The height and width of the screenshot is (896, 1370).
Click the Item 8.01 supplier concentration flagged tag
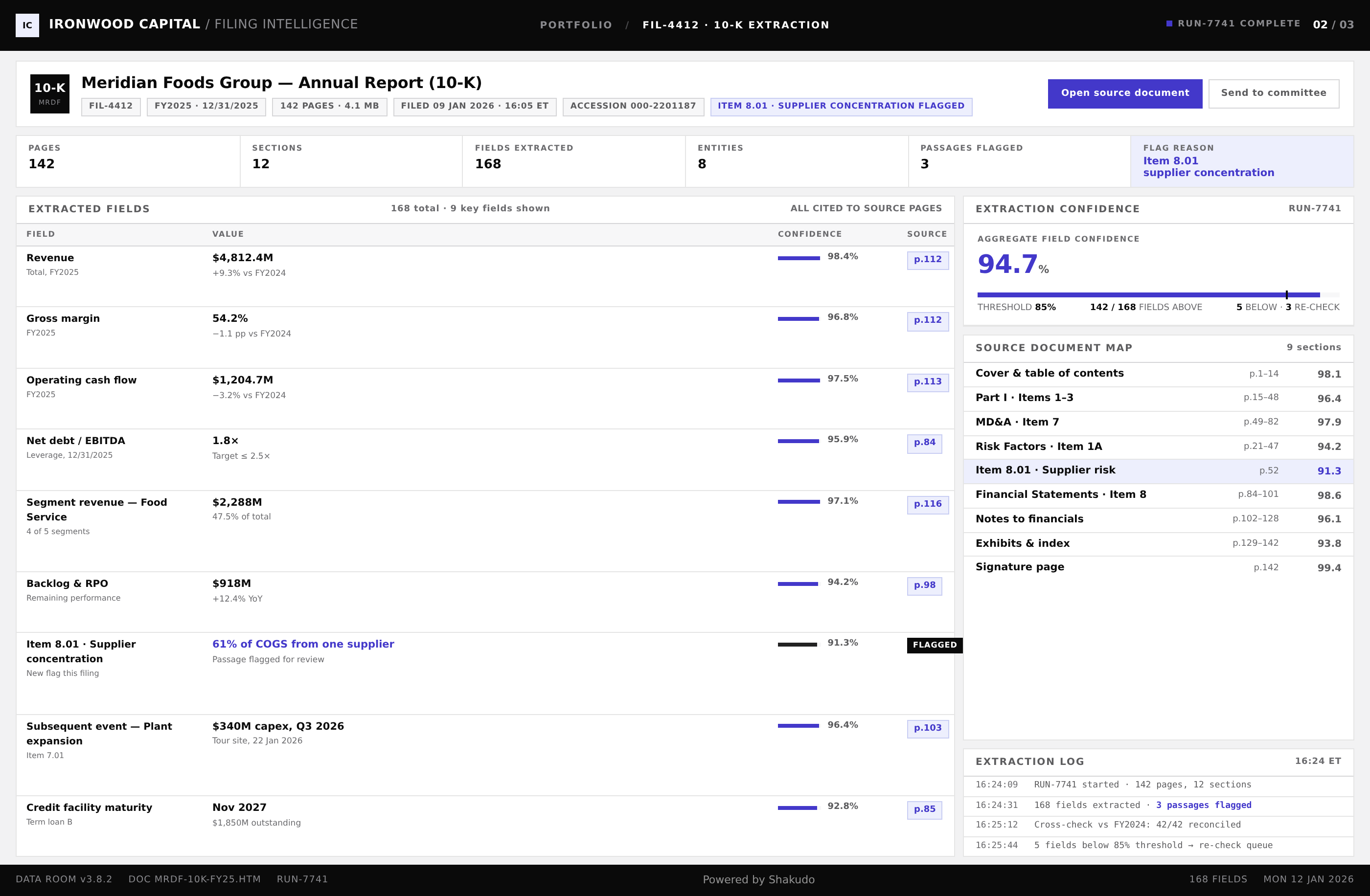pos(841,107)
